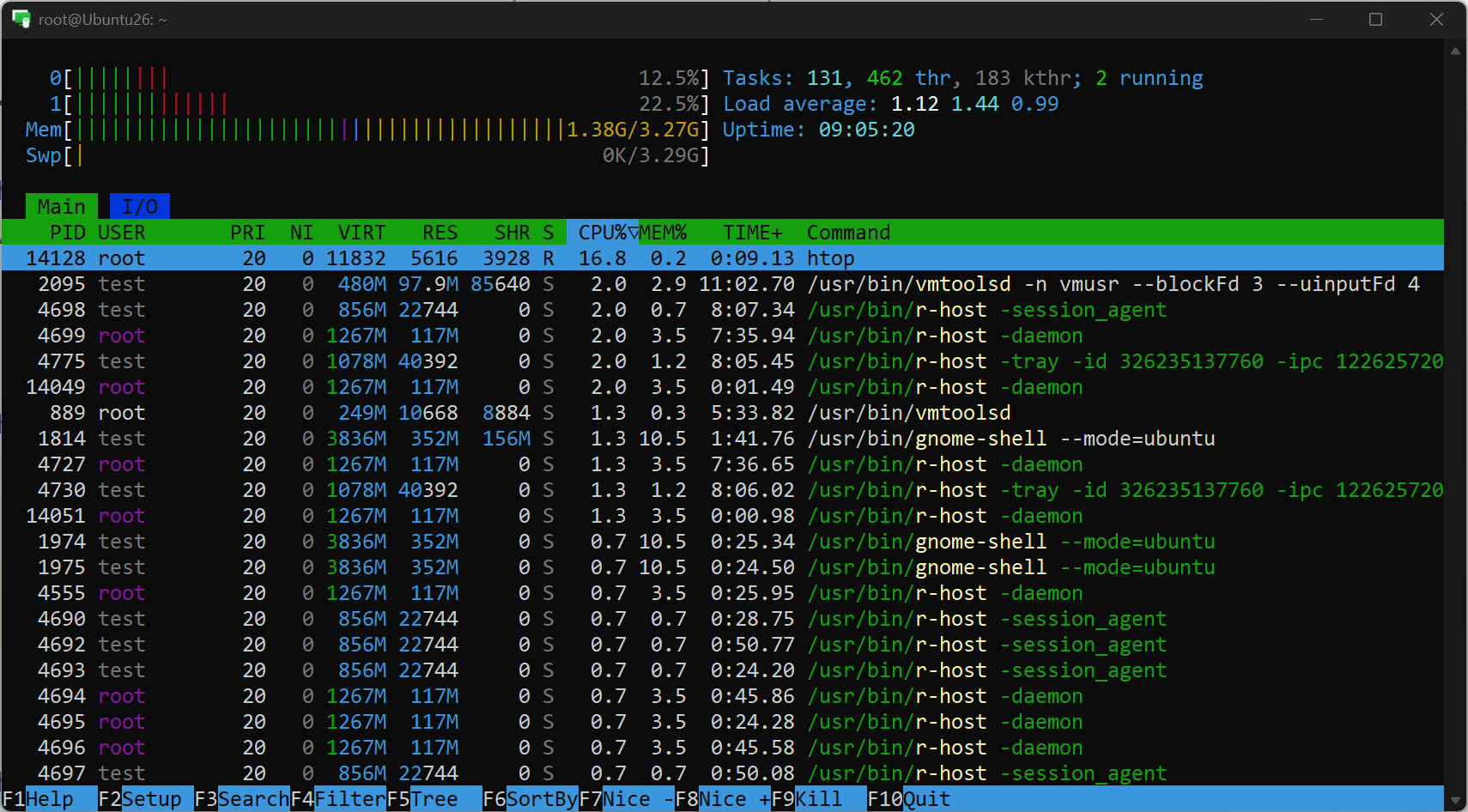Click the scrollbar down arrow

click(1455, 800)
